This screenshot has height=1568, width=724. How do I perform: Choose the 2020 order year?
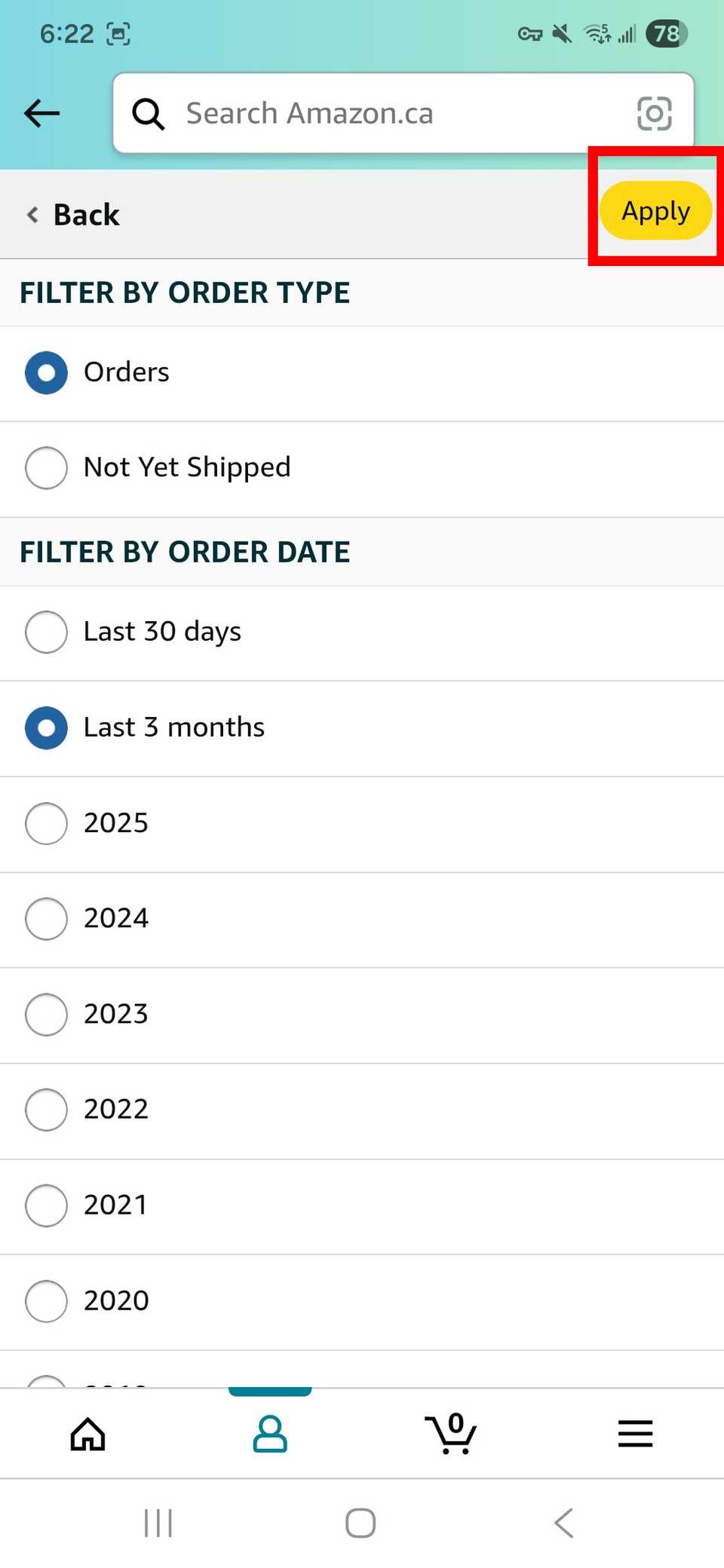(46, 1301)
